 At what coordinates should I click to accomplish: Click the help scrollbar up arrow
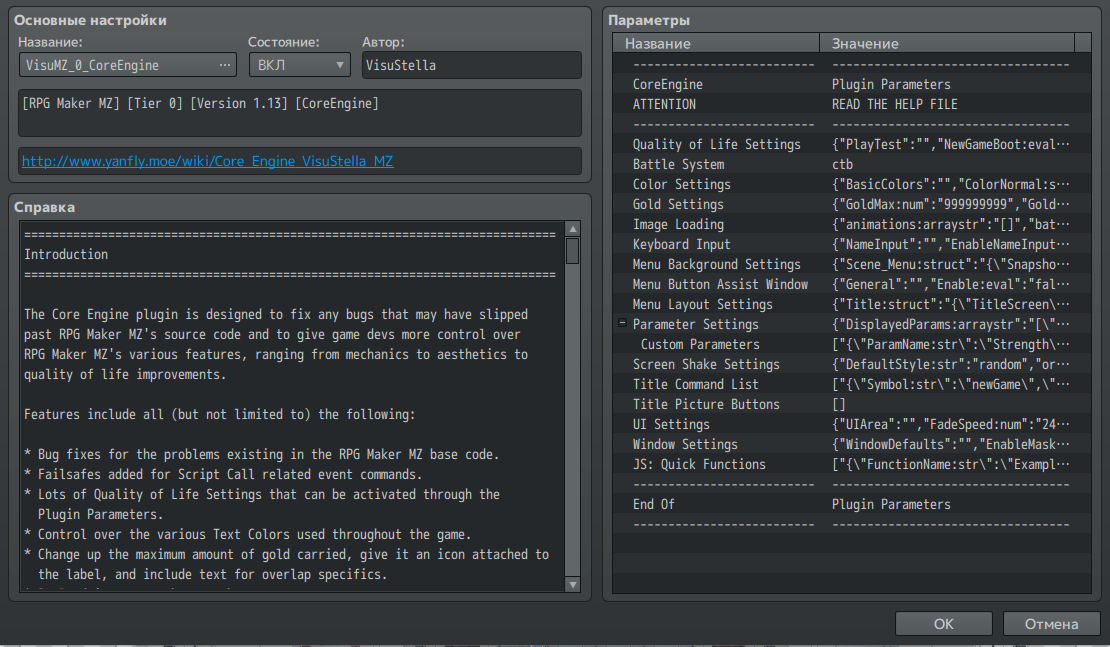click(573, 229)
